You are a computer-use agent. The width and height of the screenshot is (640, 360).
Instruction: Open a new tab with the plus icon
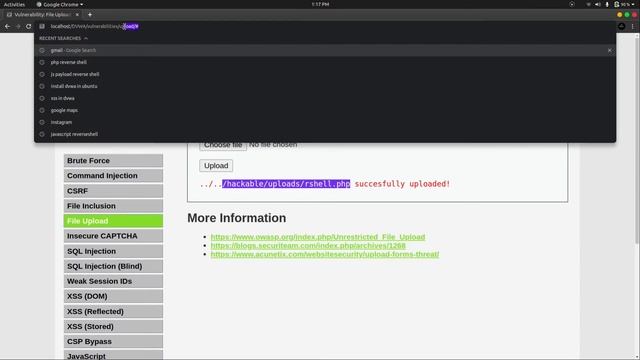coord(90,15)
